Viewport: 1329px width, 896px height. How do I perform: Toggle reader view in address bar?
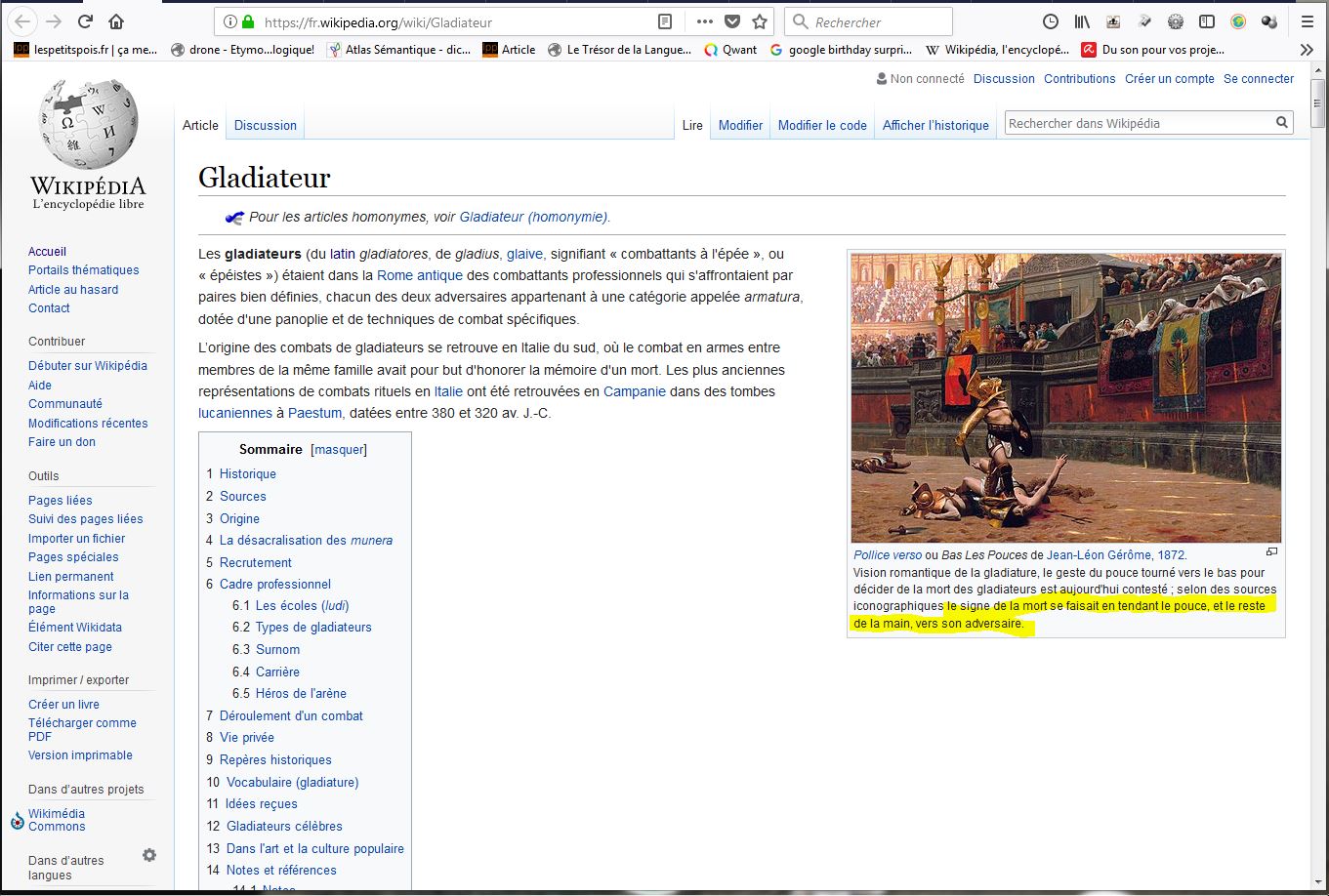tap(665, 21)
